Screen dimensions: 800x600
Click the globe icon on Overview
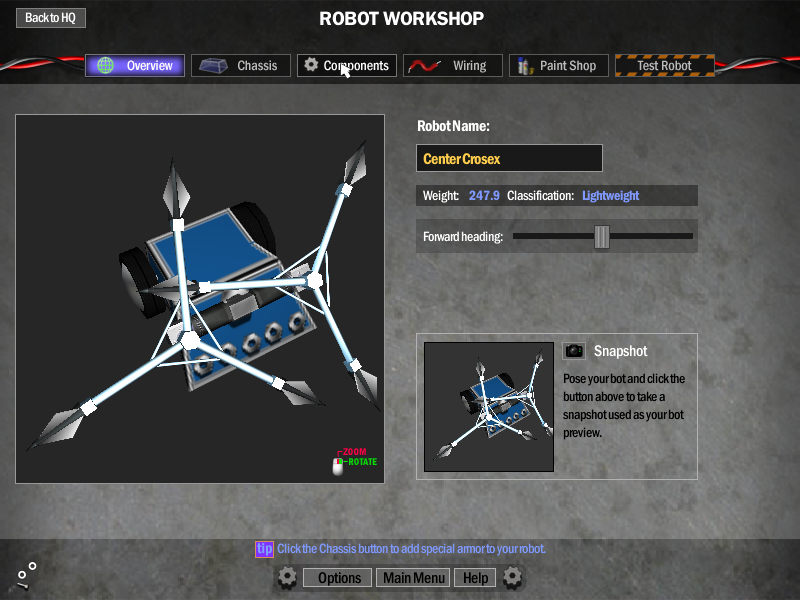pyautogui.click(x=106, y=65)
